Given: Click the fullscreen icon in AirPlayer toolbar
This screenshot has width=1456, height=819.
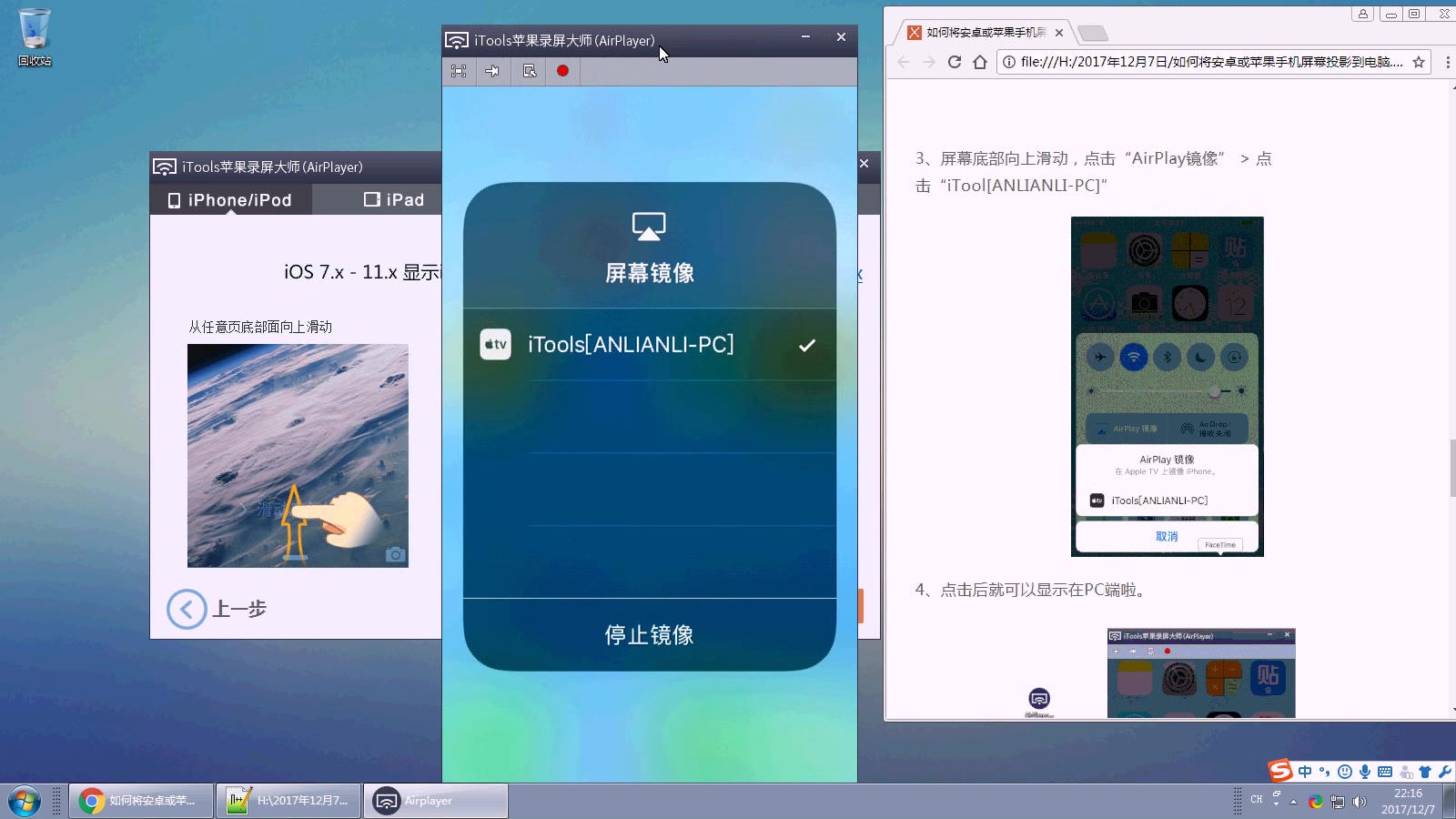Looking at the screenshot, I should click(x=459, y=71).
